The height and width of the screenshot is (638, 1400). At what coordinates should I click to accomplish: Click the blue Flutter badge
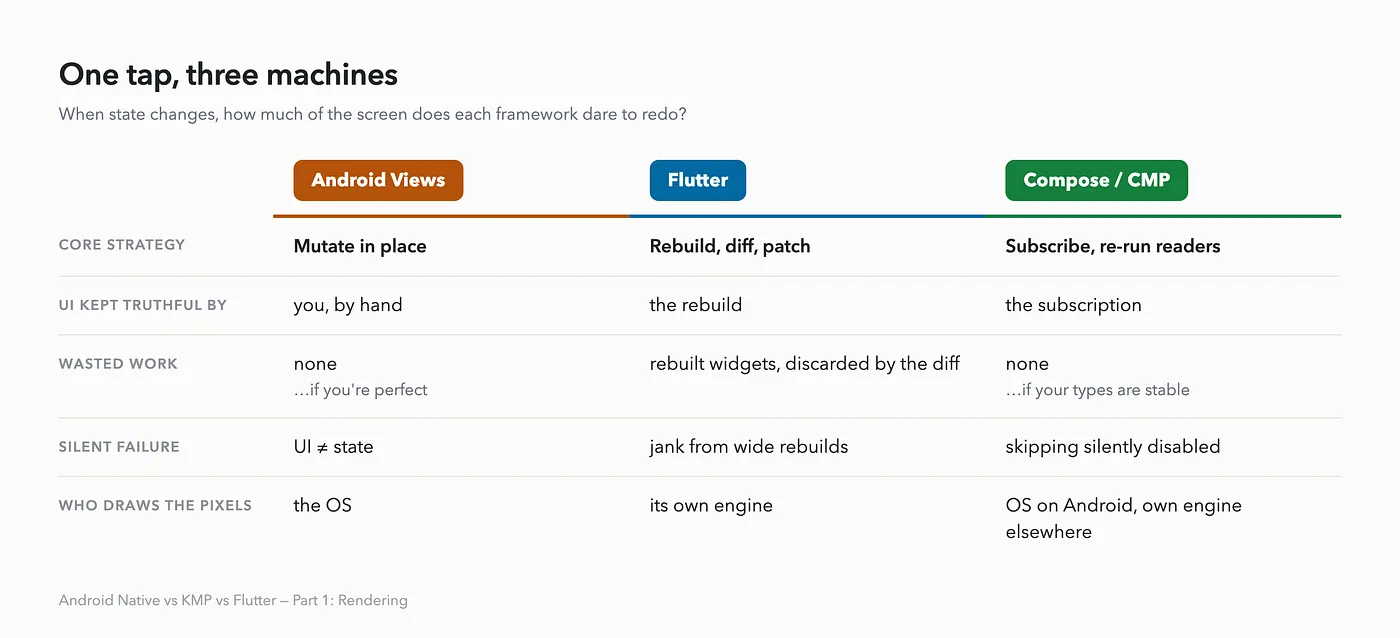[698, 180]
